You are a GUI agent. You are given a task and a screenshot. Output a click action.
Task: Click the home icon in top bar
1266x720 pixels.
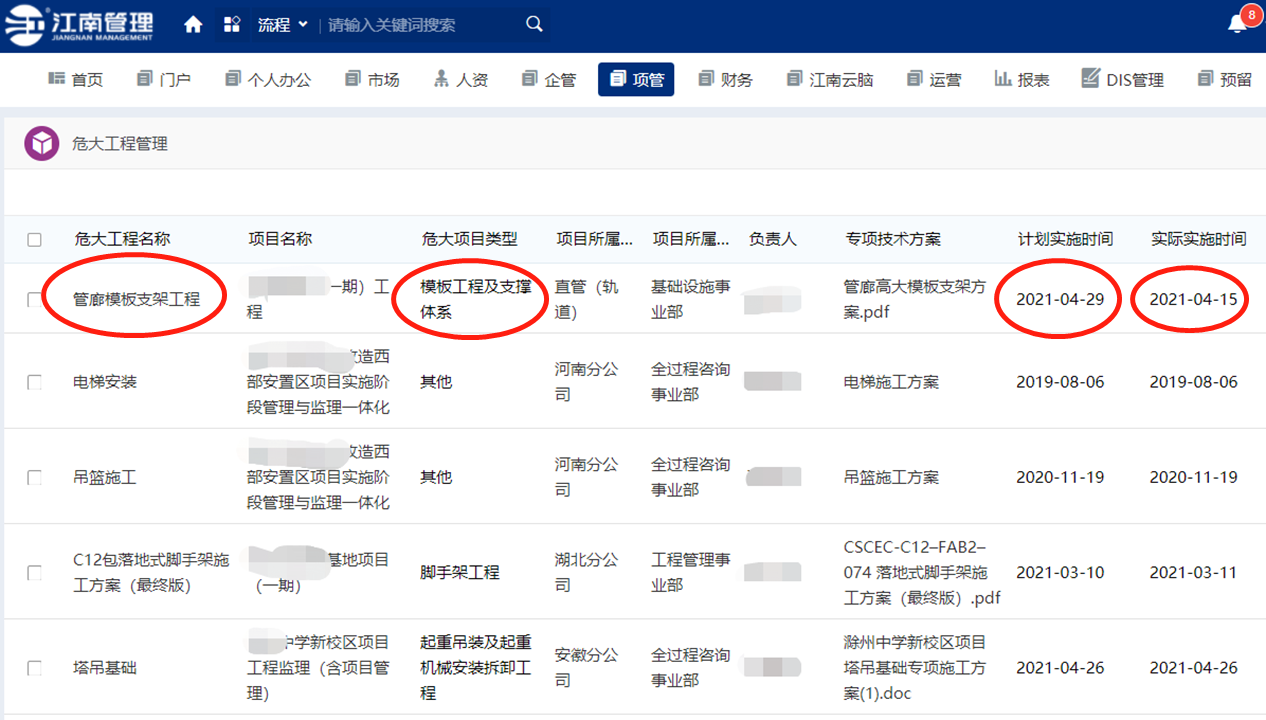point(193,25)
